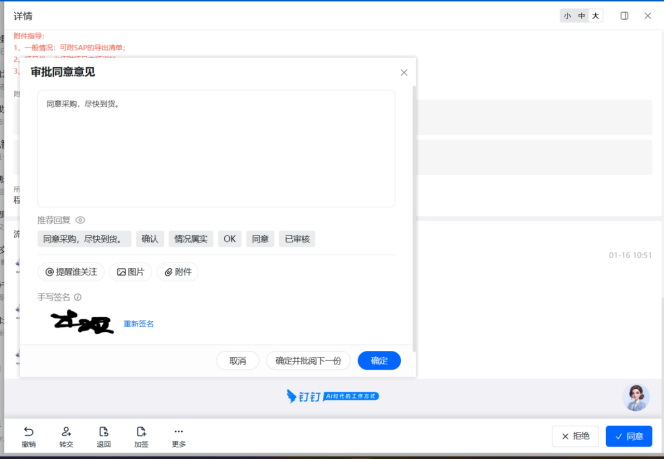This screenshot has height=460, width=665.
Task: Click the 提醒谁关注 mention button
Action: 71,272
